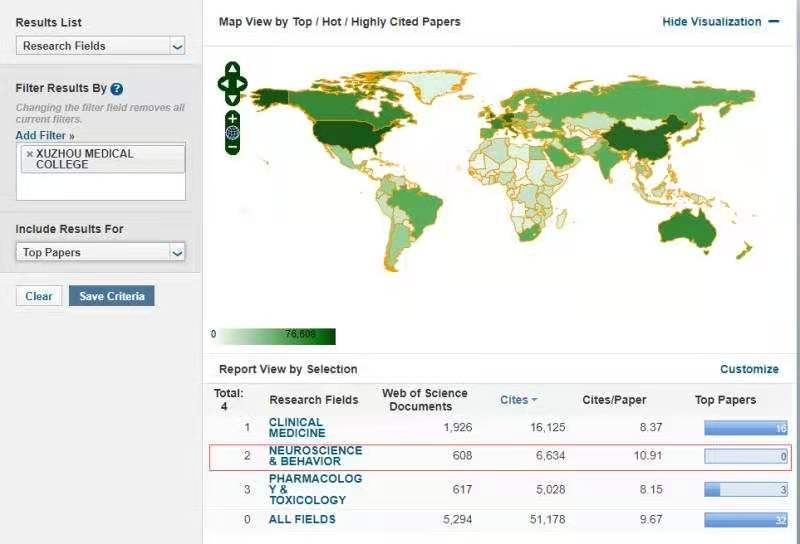The width and height of the screenshot is (800, 544).
Task: Remove the XUZHOU MEDICAL COLLEGE filter
Action: [x=29, y=154]
